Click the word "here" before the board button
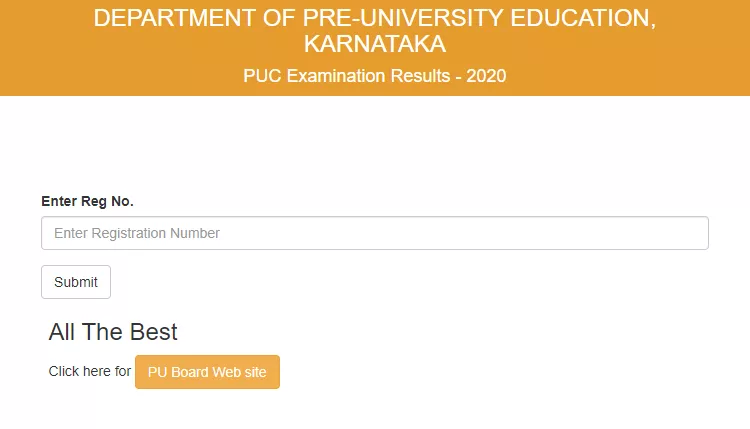The width and height of the screenshot is (750, 429). [x=97, y=372]
